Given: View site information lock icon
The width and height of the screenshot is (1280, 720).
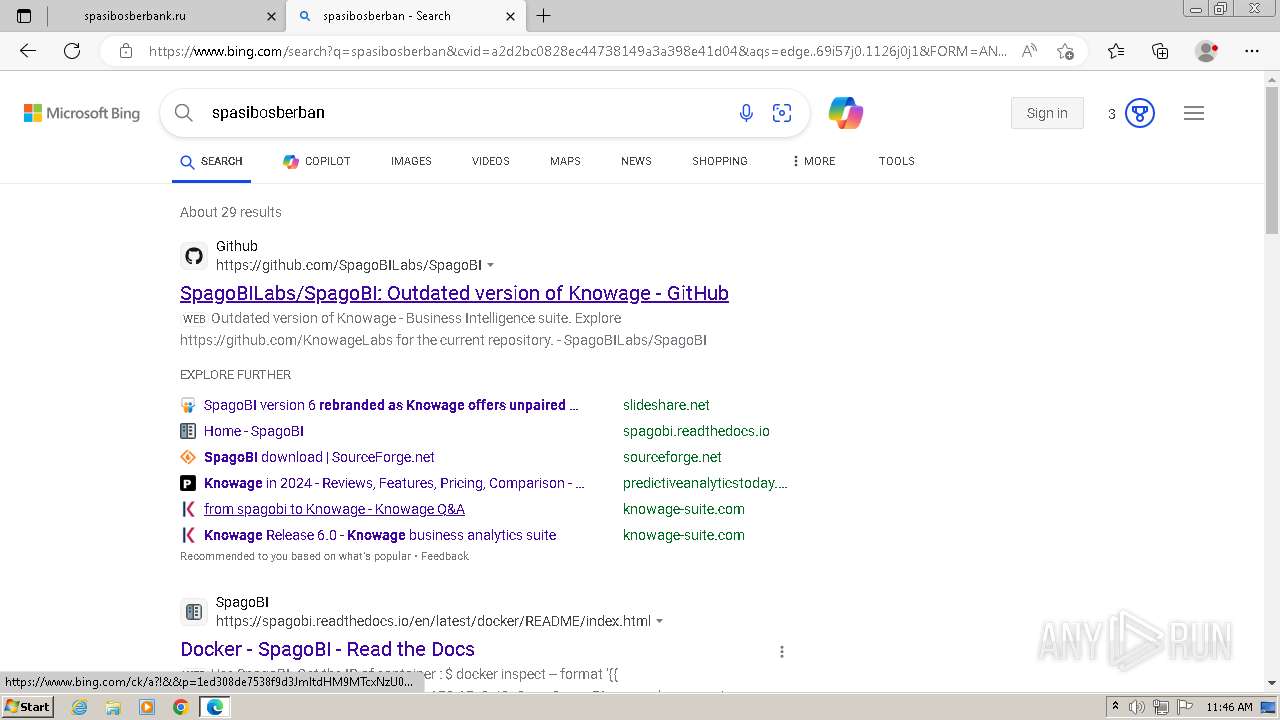Looking at the screenshot, I should point(126,51).
